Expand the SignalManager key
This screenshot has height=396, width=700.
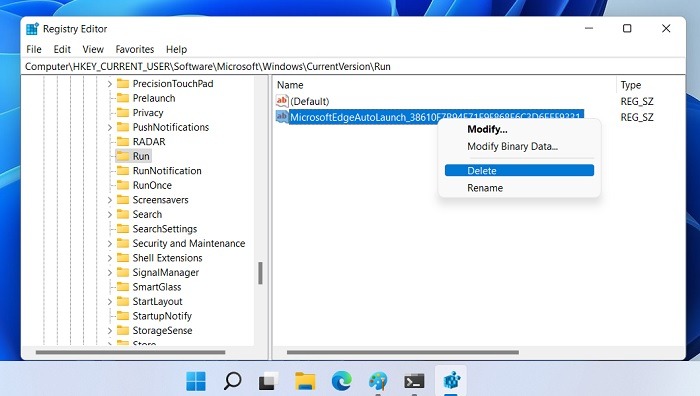point(109,272)
